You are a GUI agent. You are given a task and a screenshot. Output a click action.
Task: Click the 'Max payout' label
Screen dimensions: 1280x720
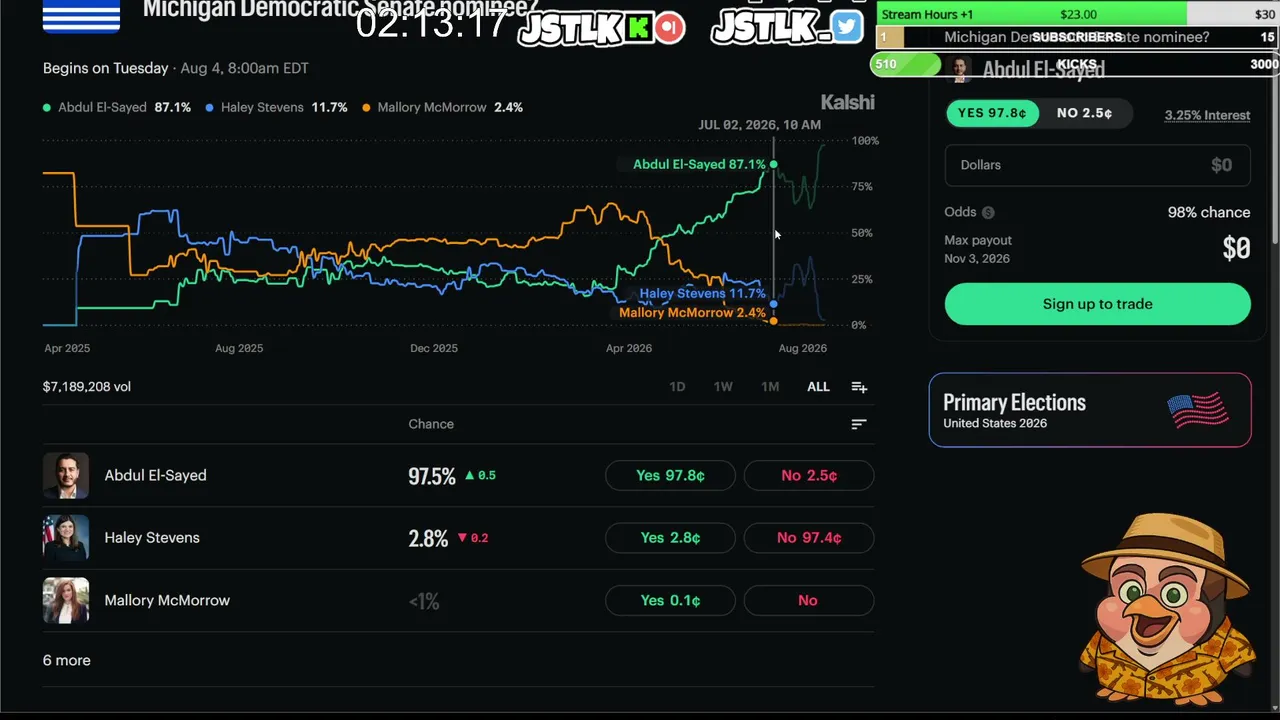coord(978,240)
